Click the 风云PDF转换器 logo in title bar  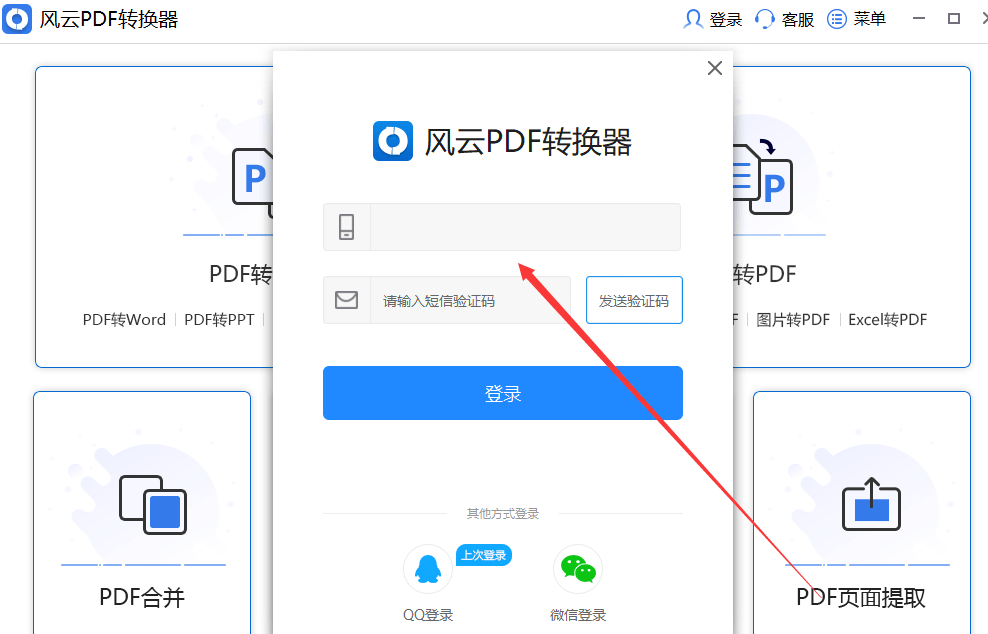16,19
